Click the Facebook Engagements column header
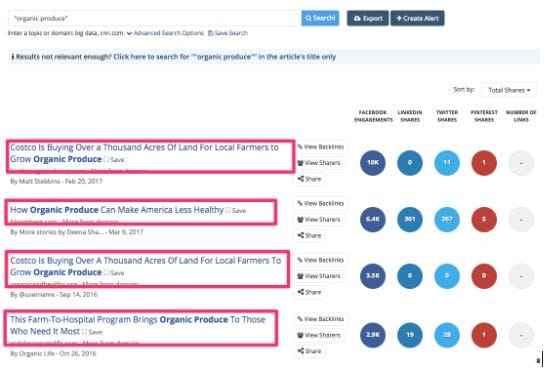Image resolution: width=547 pixels, height=375 pixels. 373,116
